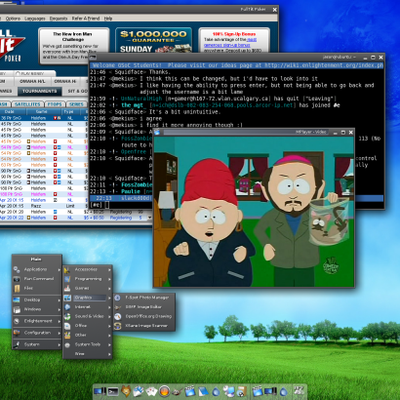400x400 pixels.
Task: Open Languages menu in Full Tilt Poker
Action: (35, 18)
